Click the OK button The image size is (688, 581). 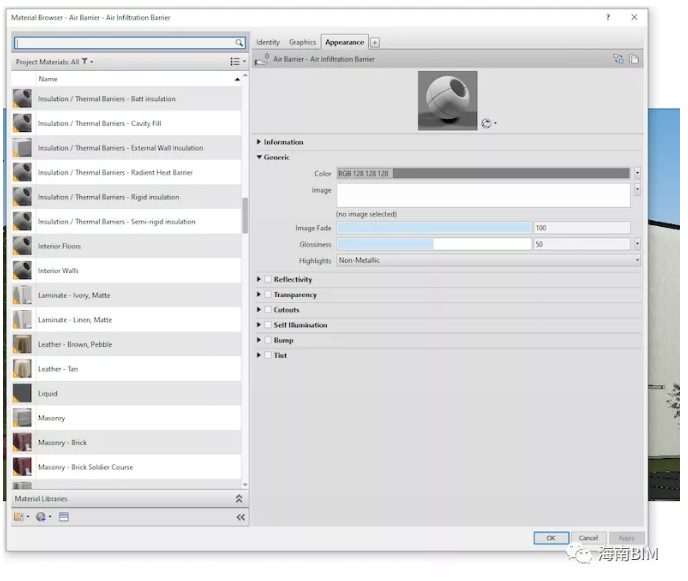click(551, 538)
